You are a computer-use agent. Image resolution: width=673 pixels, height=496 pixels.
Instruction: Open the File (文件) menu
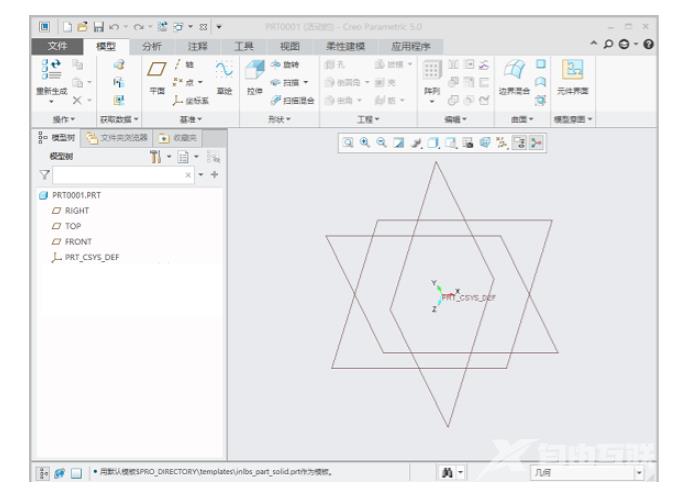(x=57, y=46)
